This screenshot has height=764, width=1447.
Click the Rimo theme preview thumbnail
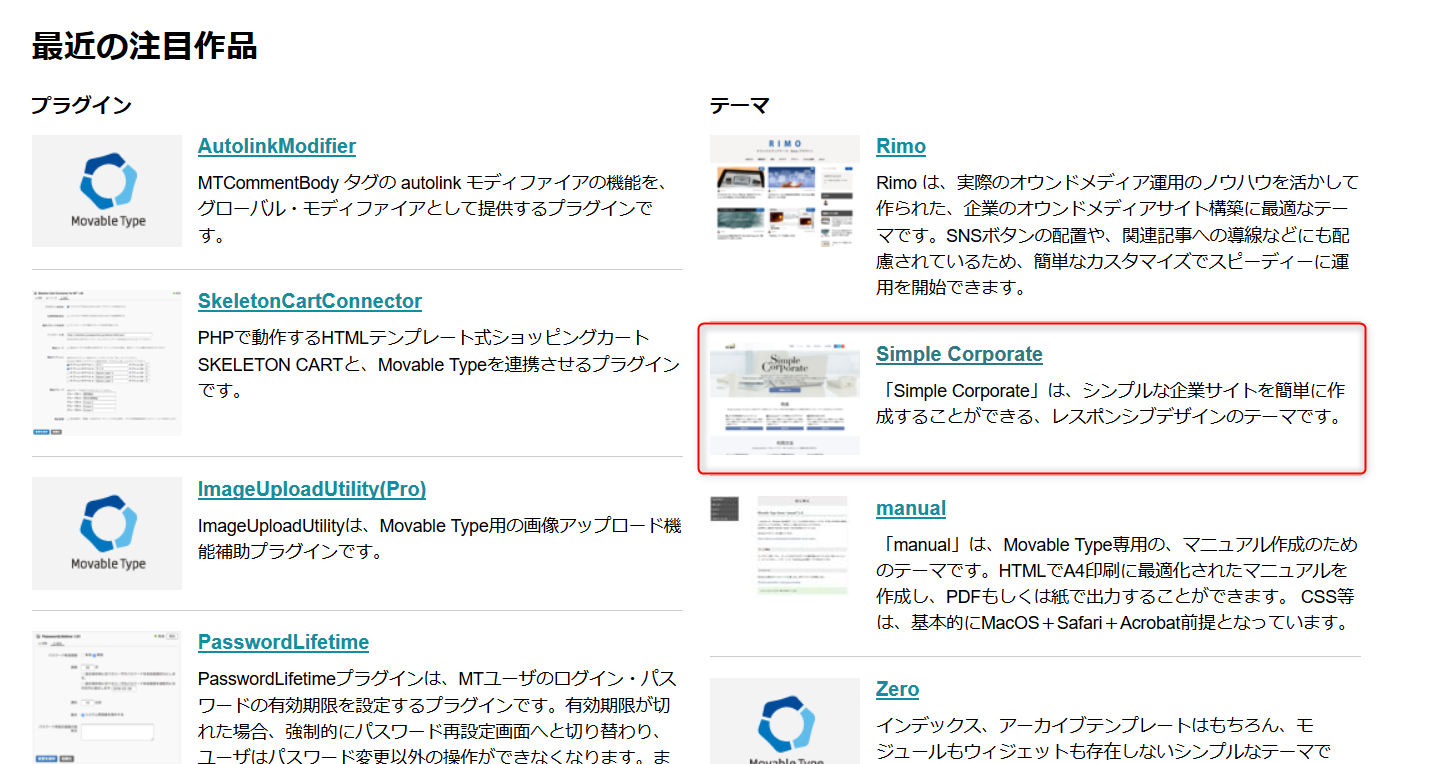pyautogui.click(x=785, y=191)
